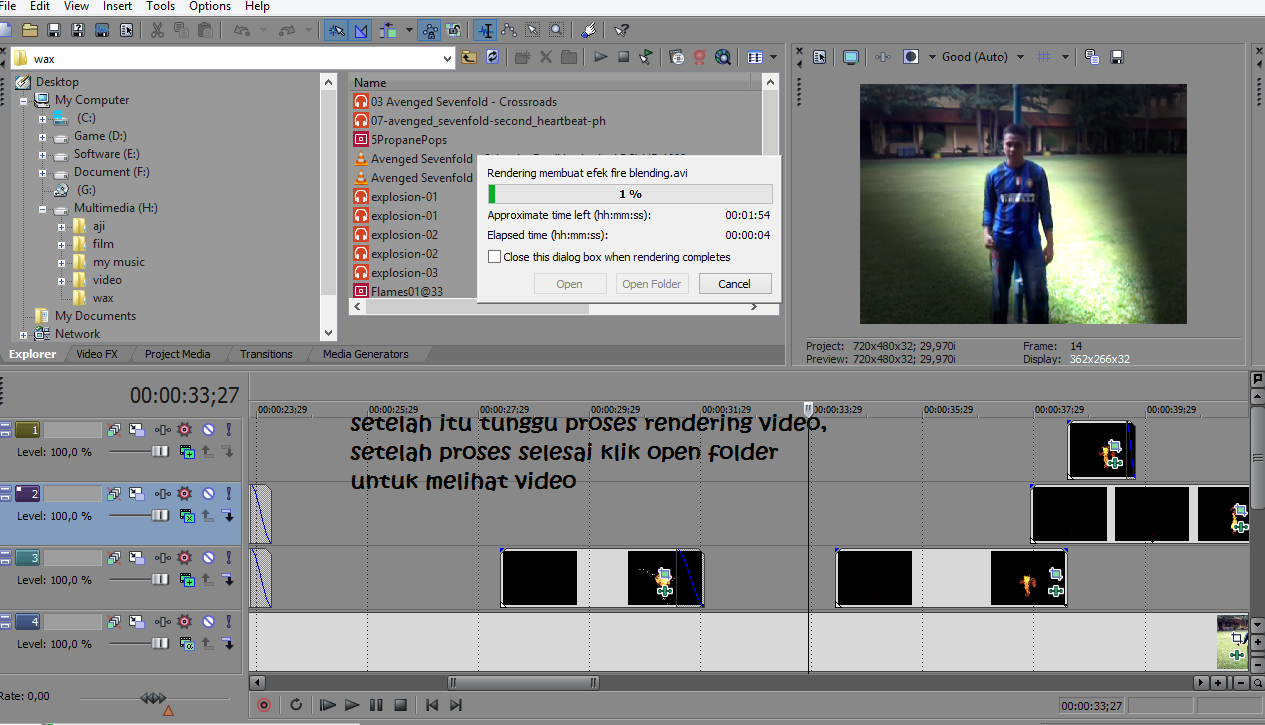Click compositing mode icon on track 4
The image size is (1265, 725).
(187, 644)
